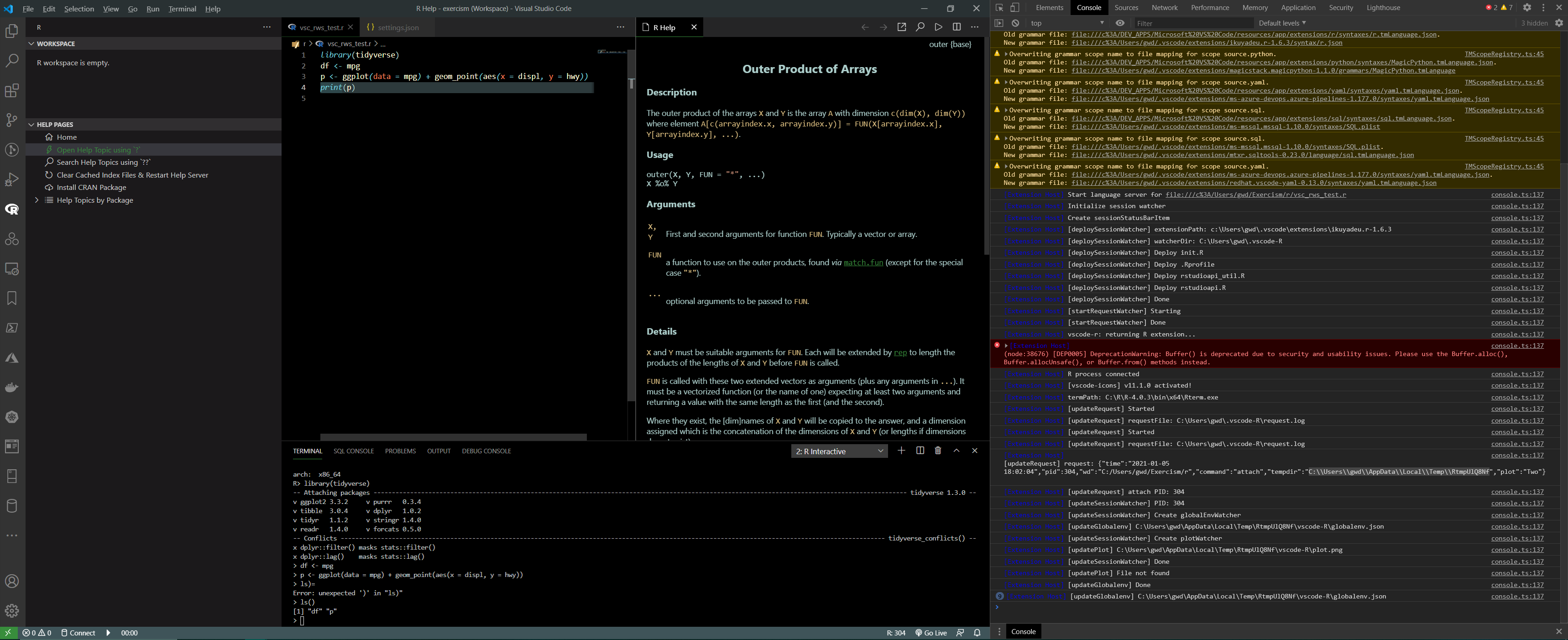Open the Explorer view in activity bar
This screenshot has height=640, width=1568.
pyautogui.click(x=11, y=31)
